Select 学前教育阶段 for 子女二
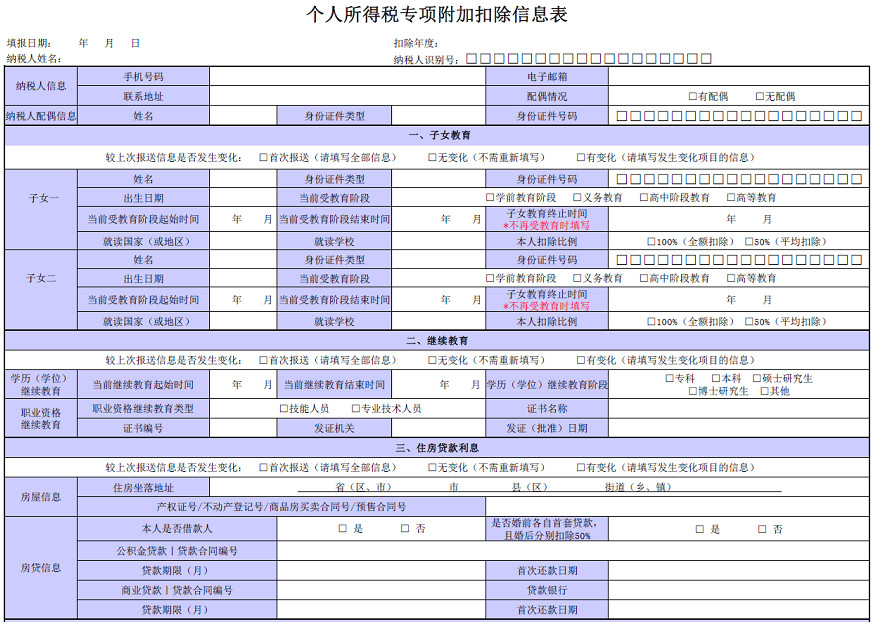This screenshot has width=871, height=622. tap(490, 278)
